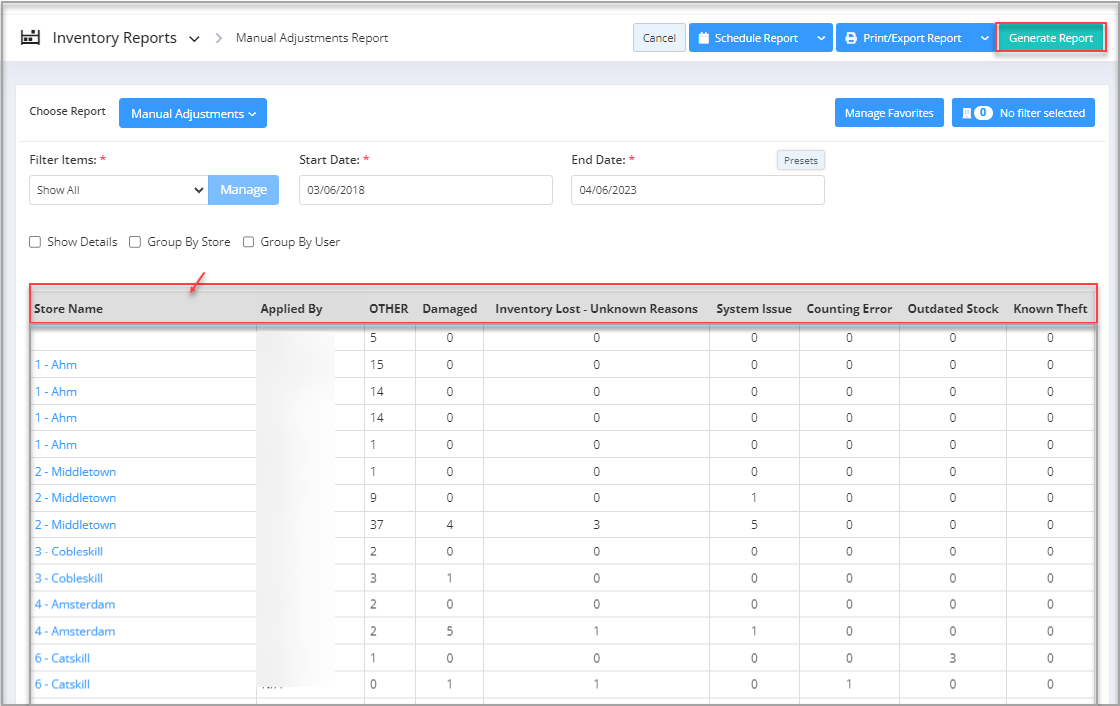The image size is (1120, 706).
Task: Enable Group By User checkbox
Action: point(249,242)
